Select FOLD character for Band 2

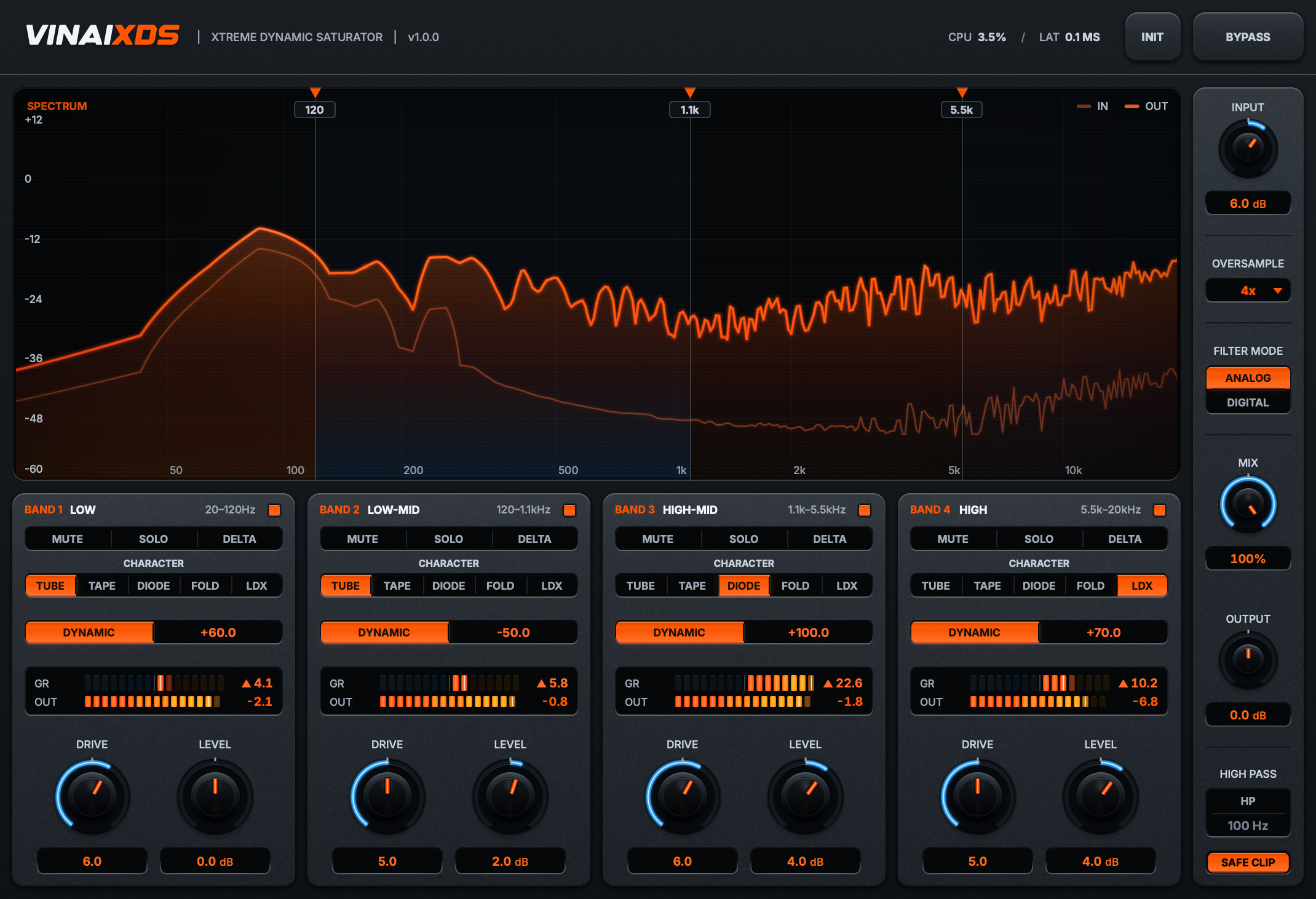pyautogui.click(x=501, y=585)
